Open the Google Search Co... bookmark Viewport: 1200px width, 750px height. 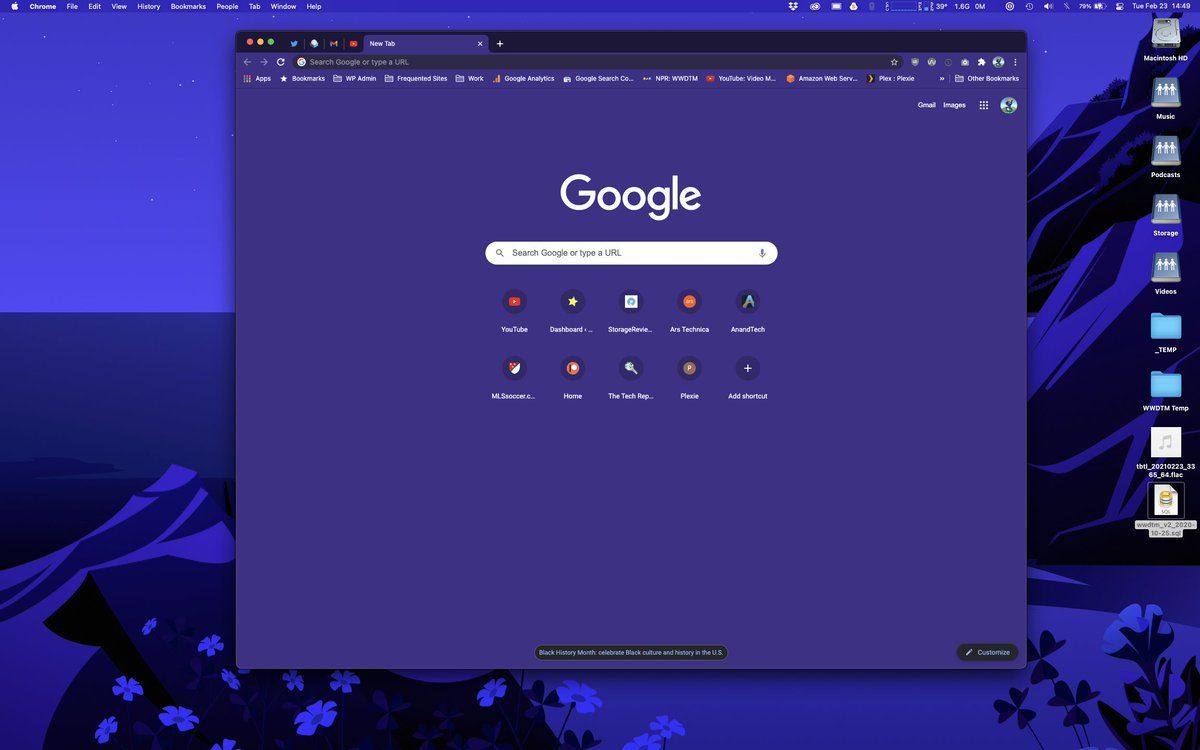pyautogui.click(x=598, y=78)
